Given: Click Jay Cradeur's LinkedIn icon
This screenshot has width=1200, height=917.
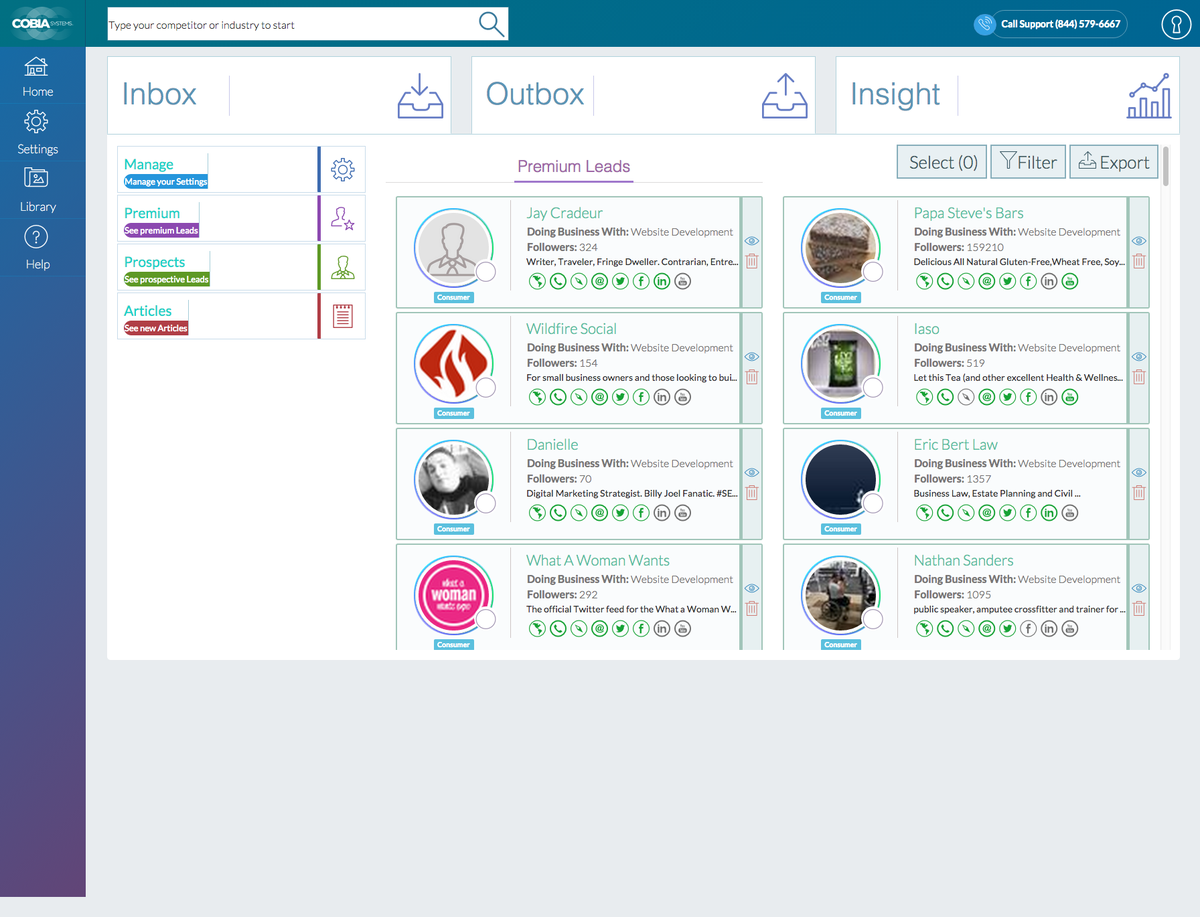Looking at the screenshot, I should point(662,281).
